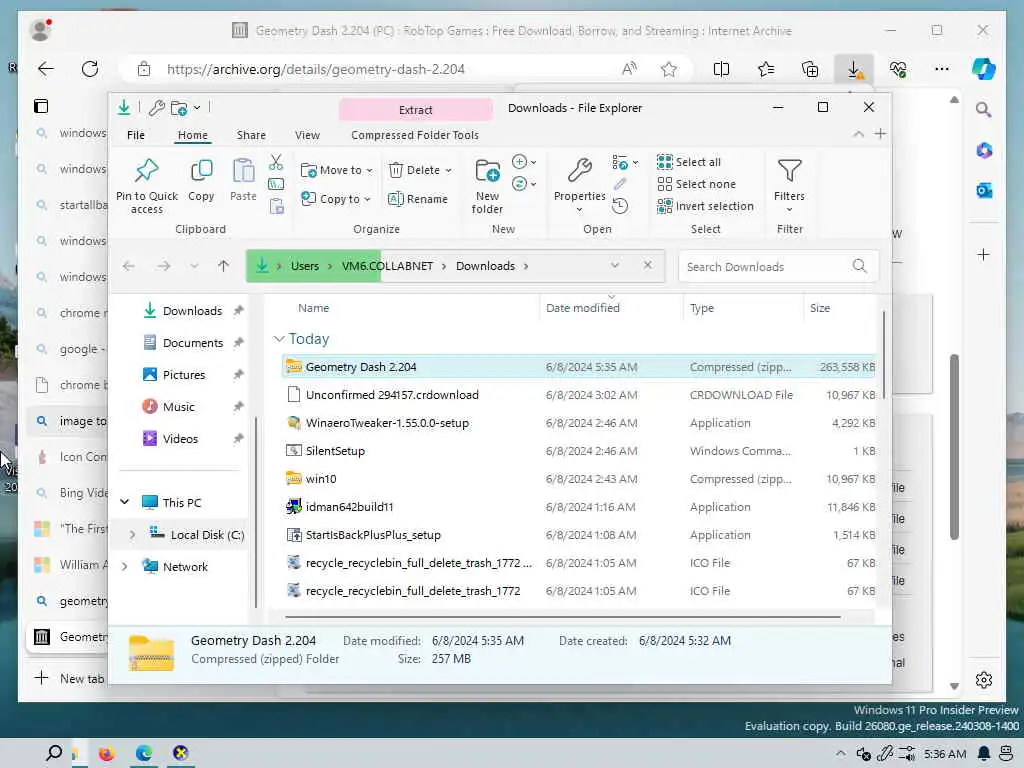Click the Rename button in Organize group
The width and height of the screenshot is (1024, 768).
[418, 199]
